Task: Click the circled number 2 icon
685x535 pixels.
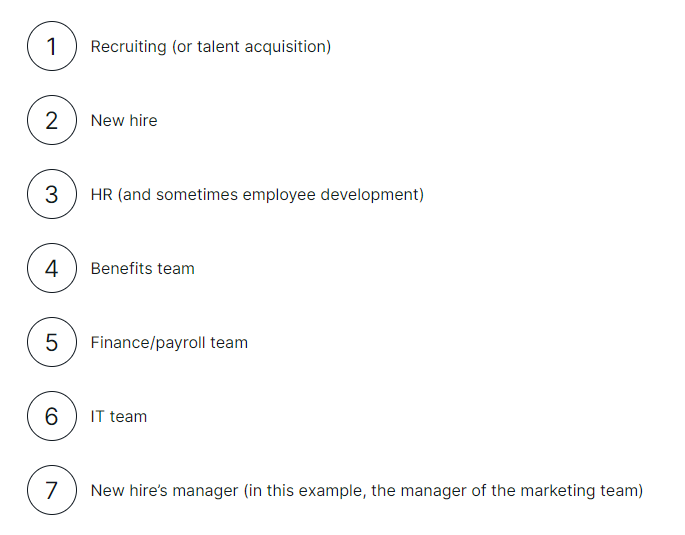Action: [x=52, y=120]
